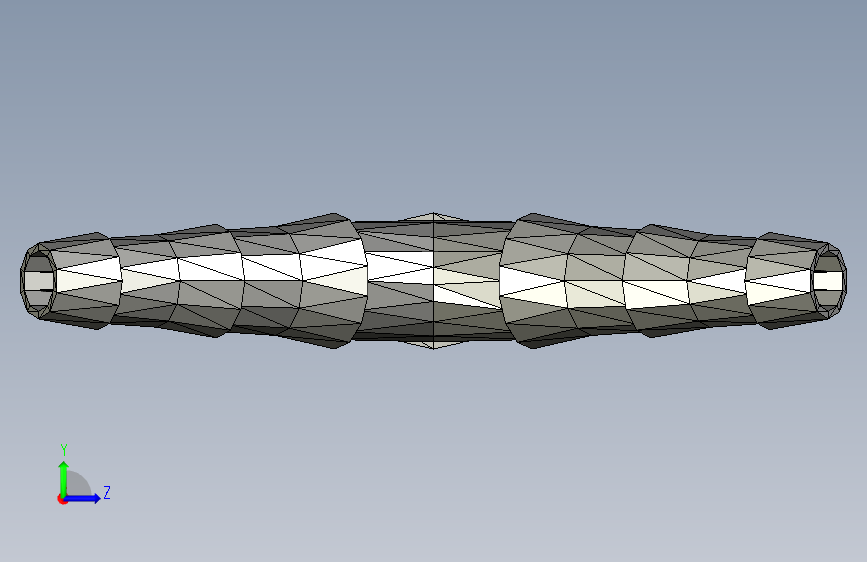This screenshot has height=562, width=867.
Task: Click the right open end of the tube
Action: pos(829,280)
